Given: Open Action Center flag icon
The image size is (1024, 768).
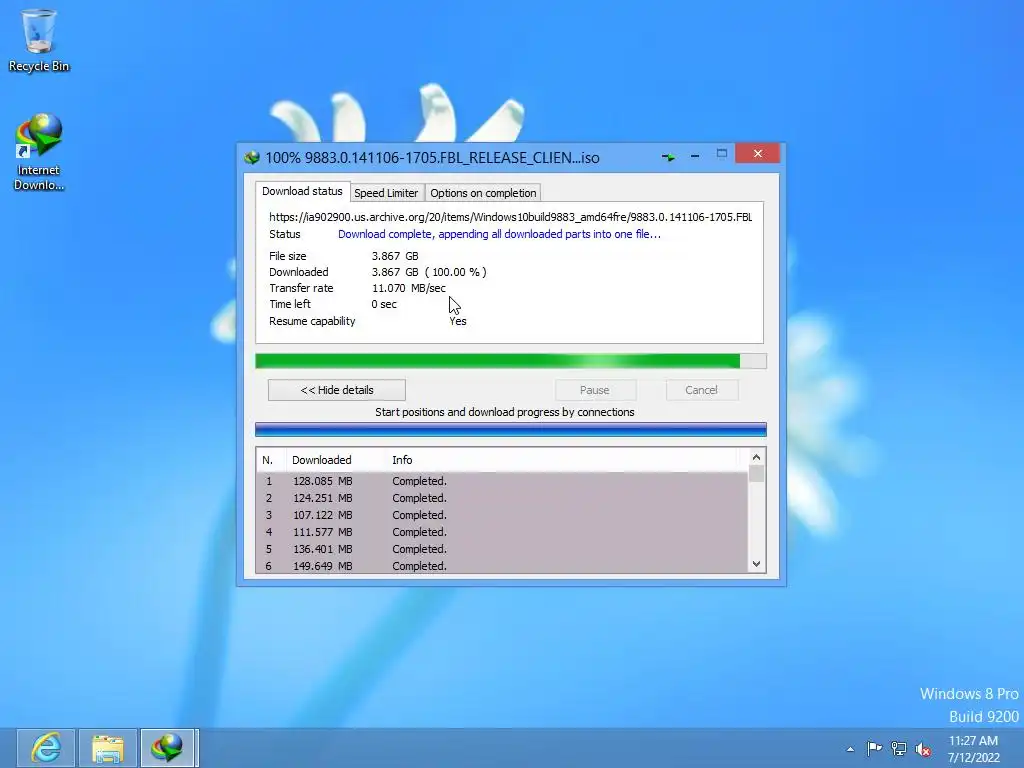Looking at the screenshot, I should coord(874,748).
